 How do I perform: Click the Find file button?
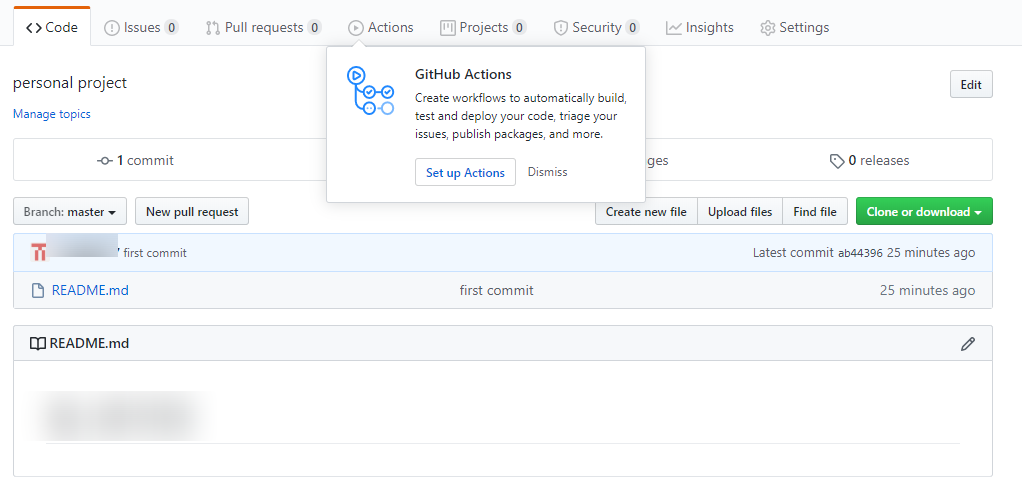pos(815,211)
